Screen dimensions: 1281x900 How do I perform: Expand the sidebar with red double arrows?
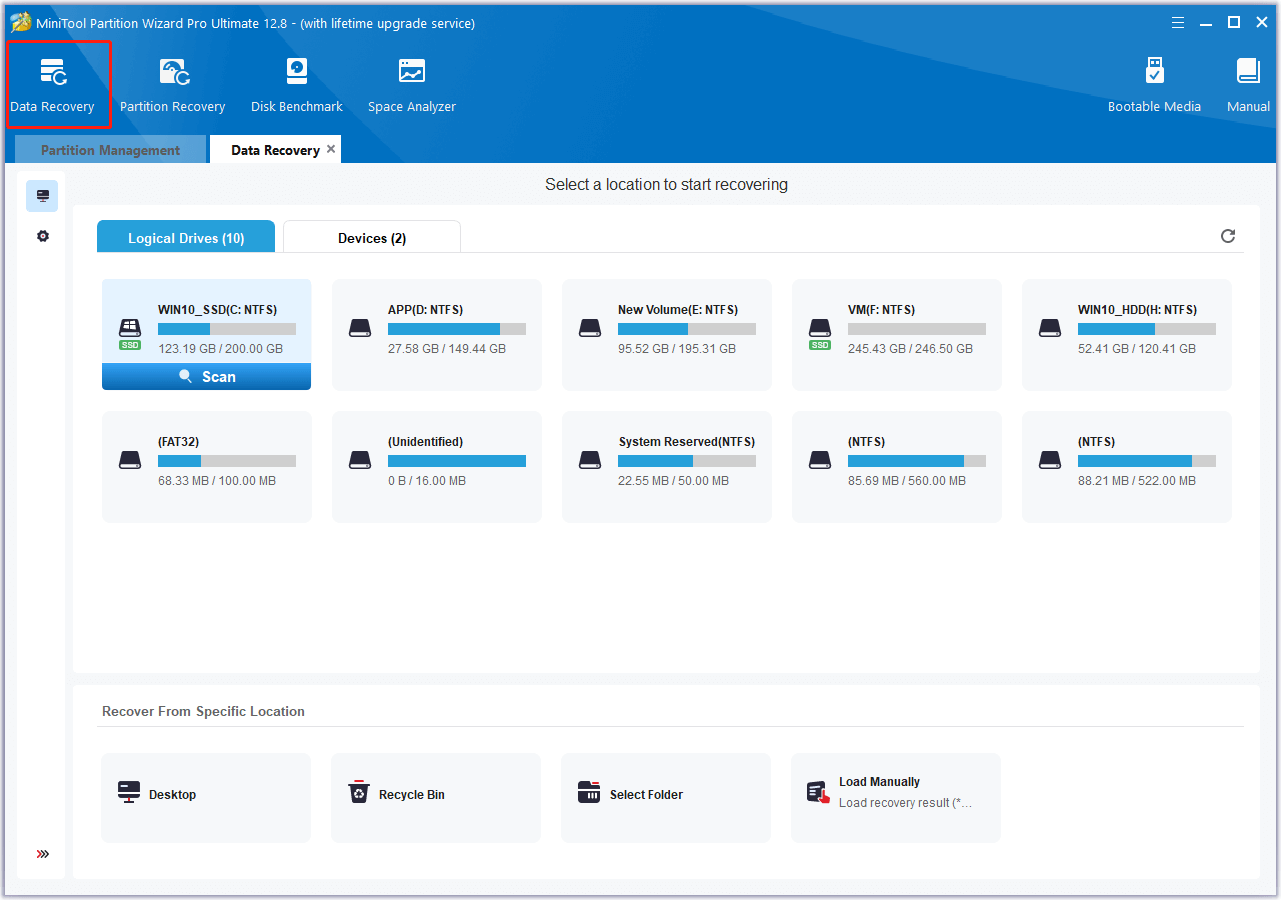pyautogui.click(x=43, y=854)
